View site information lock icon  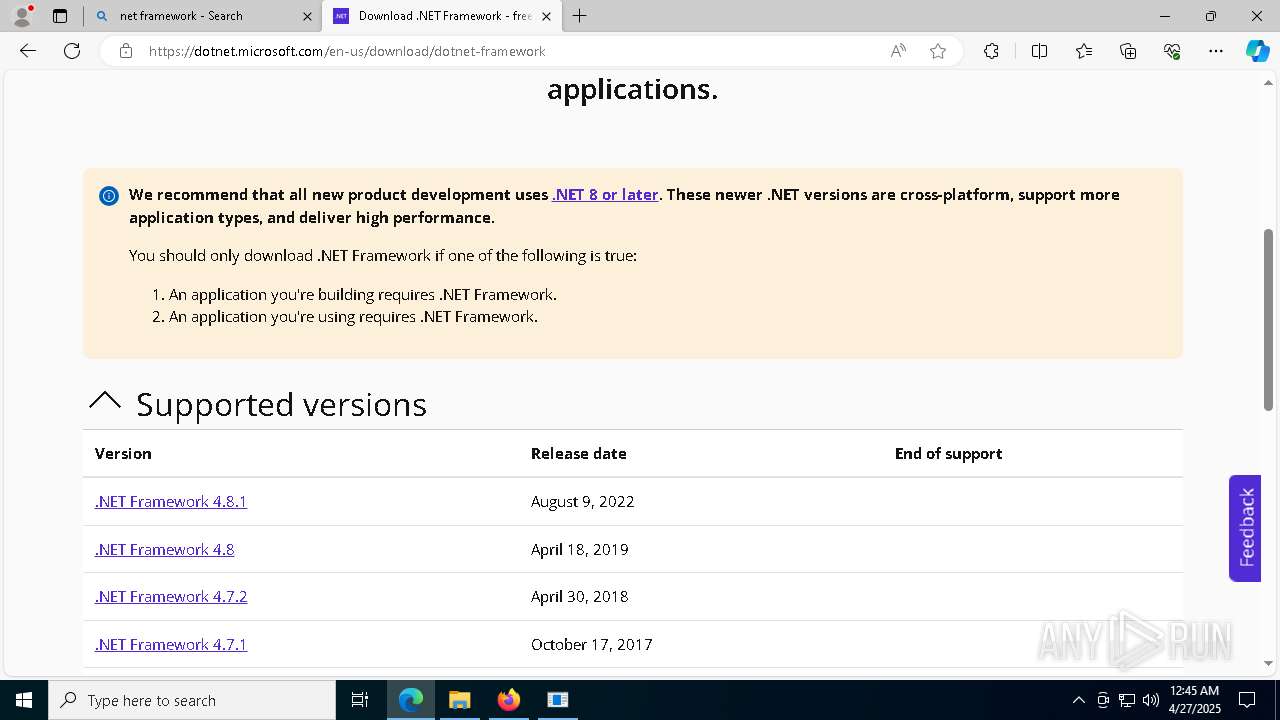tap(126, 51)
